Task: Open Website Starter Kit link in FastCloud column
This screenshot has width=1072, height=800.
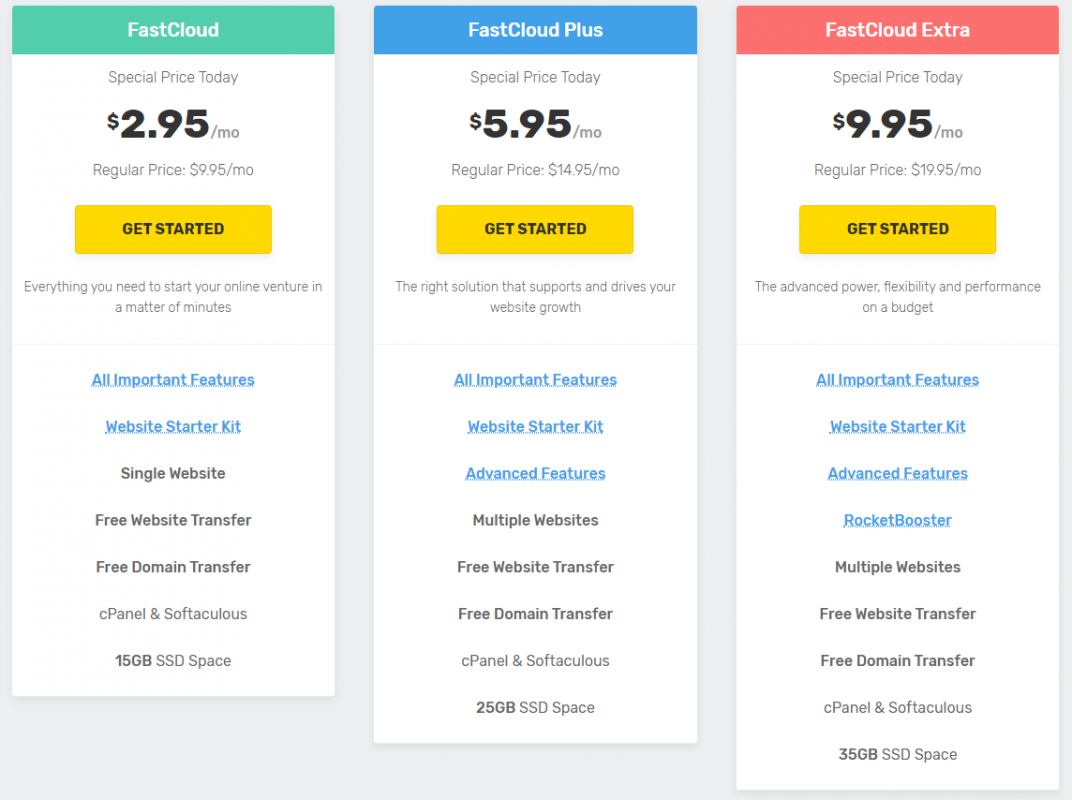Action: [173, 427]
